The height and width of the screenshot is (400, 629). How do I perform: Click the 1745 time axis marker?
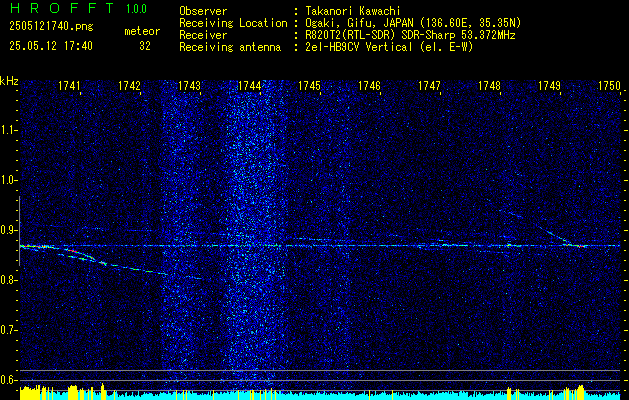tap(309, 86)
